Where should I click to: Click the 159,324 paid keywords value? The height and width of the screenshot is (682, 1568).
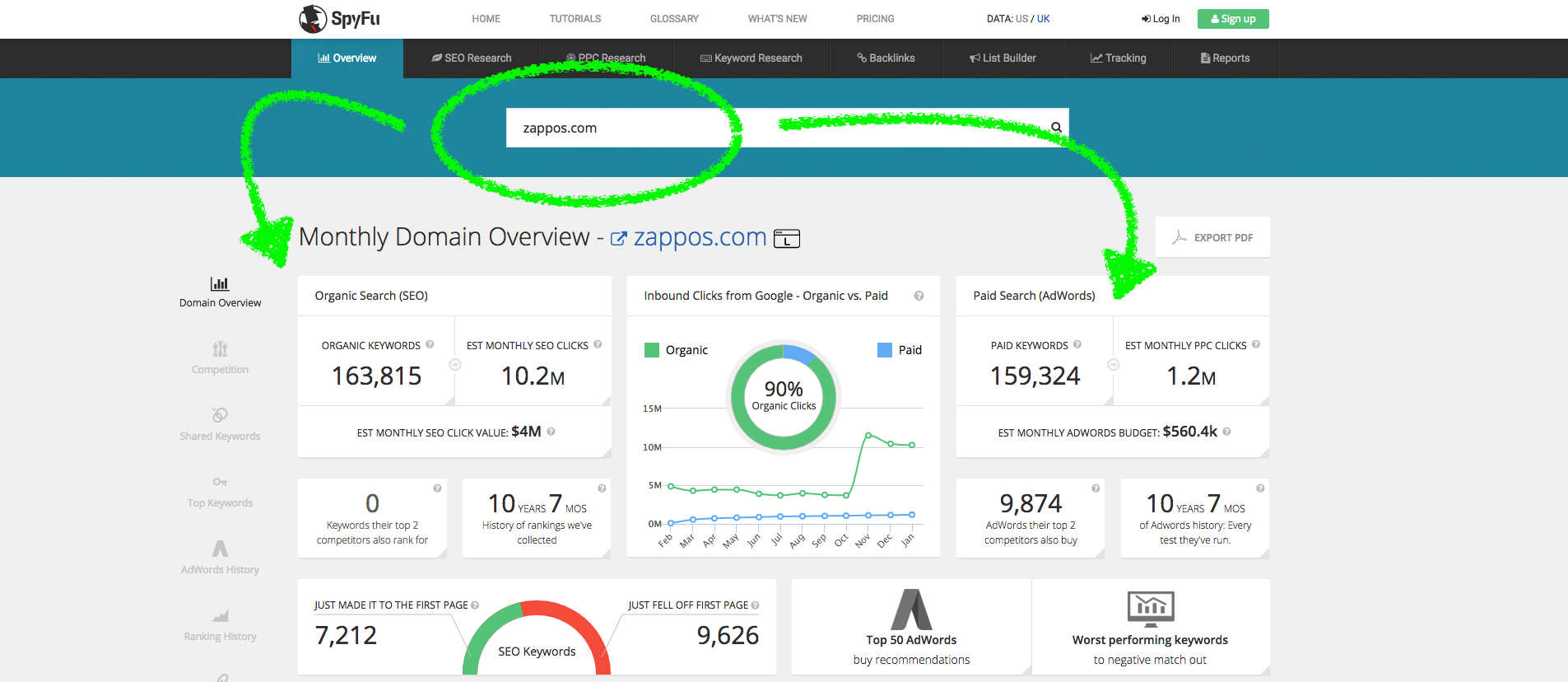[1035, 376]
